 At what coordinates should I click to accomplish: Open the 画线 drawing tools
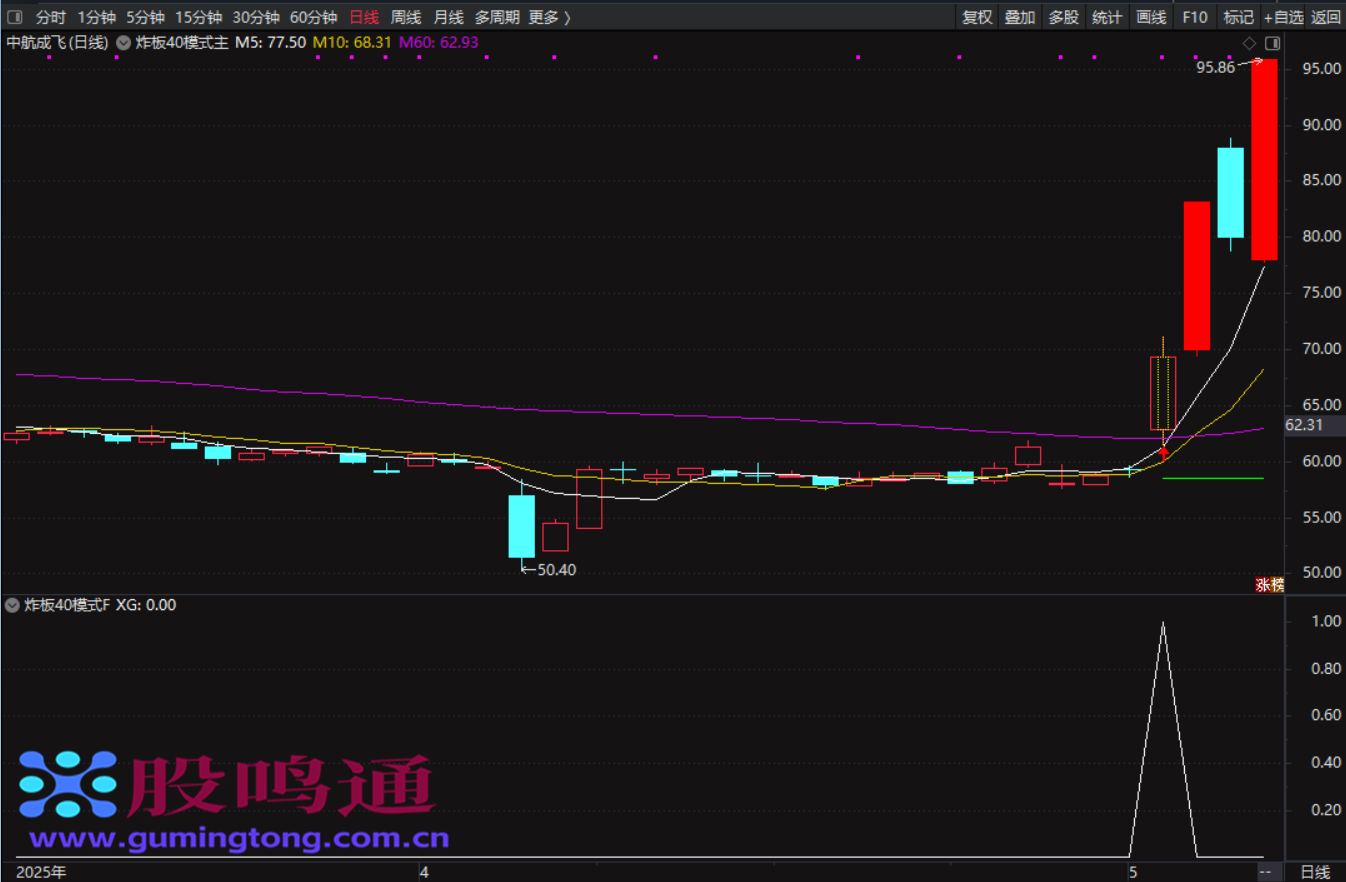[x=1152, y=17]
